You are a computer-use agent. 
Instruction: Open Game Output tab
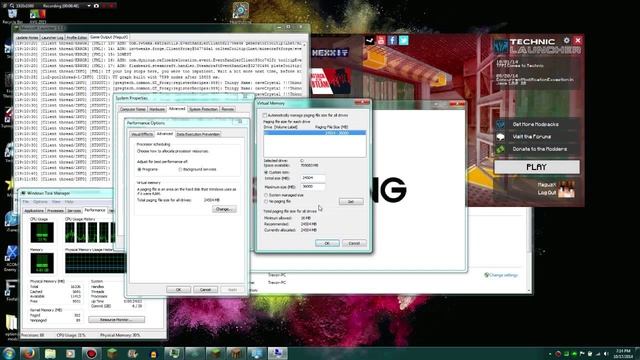pos(109,37)
